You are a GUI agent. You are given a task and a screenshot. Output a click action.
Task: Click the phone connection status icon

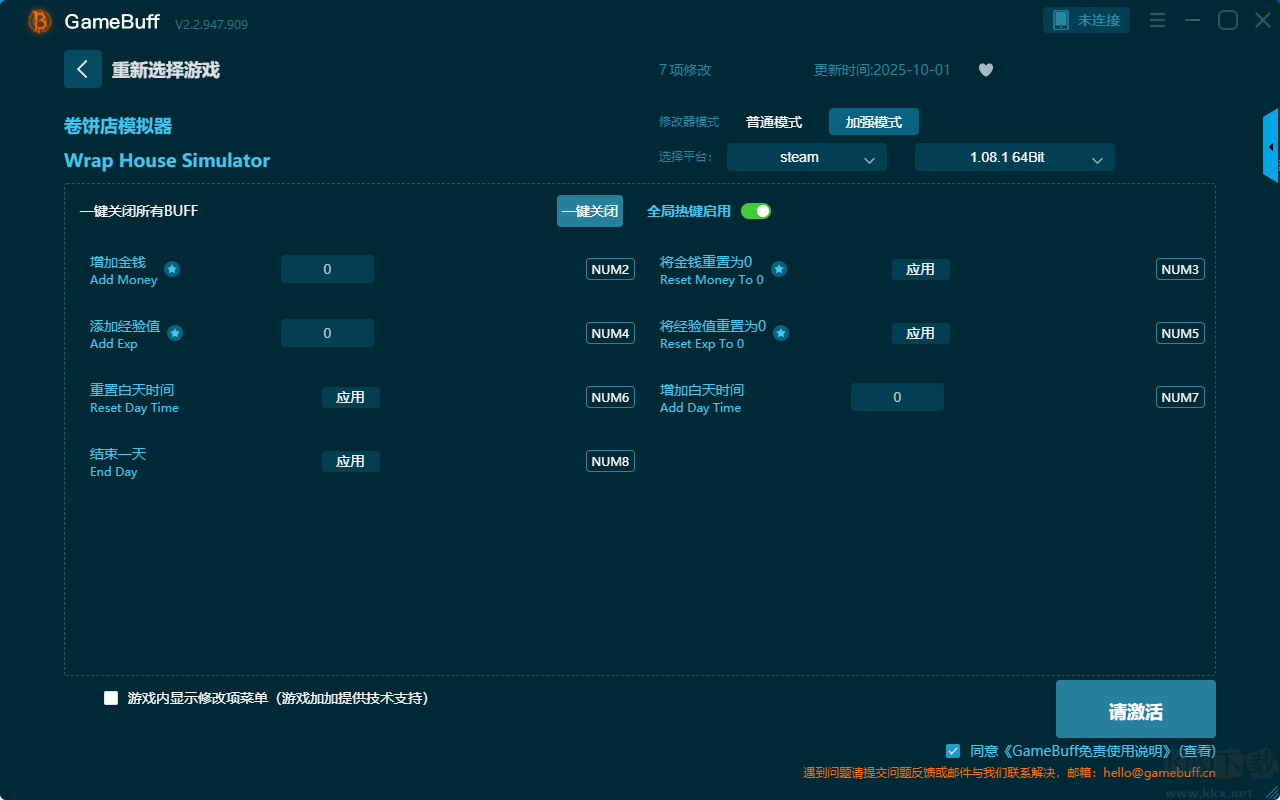(1061, 20)
